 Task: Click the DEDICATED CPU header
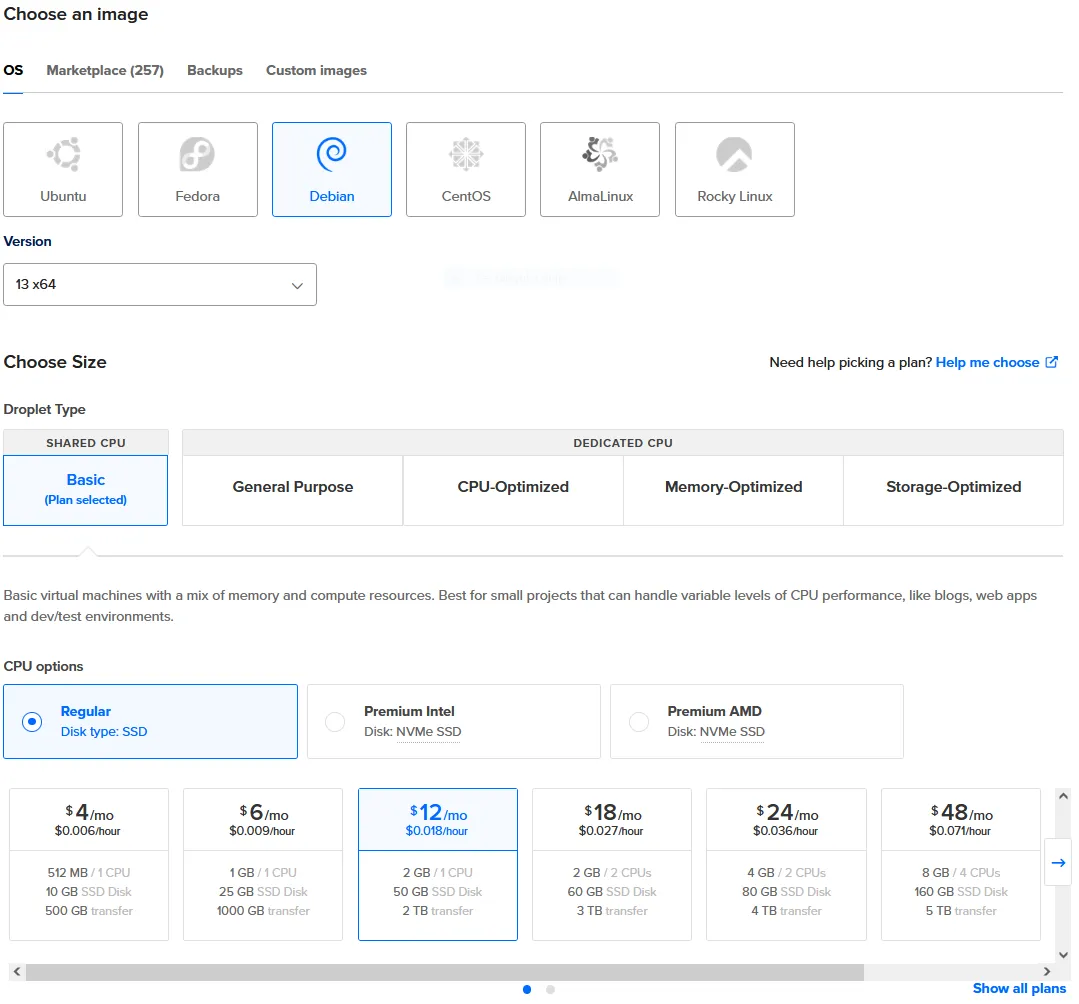[x=623, y=443]
